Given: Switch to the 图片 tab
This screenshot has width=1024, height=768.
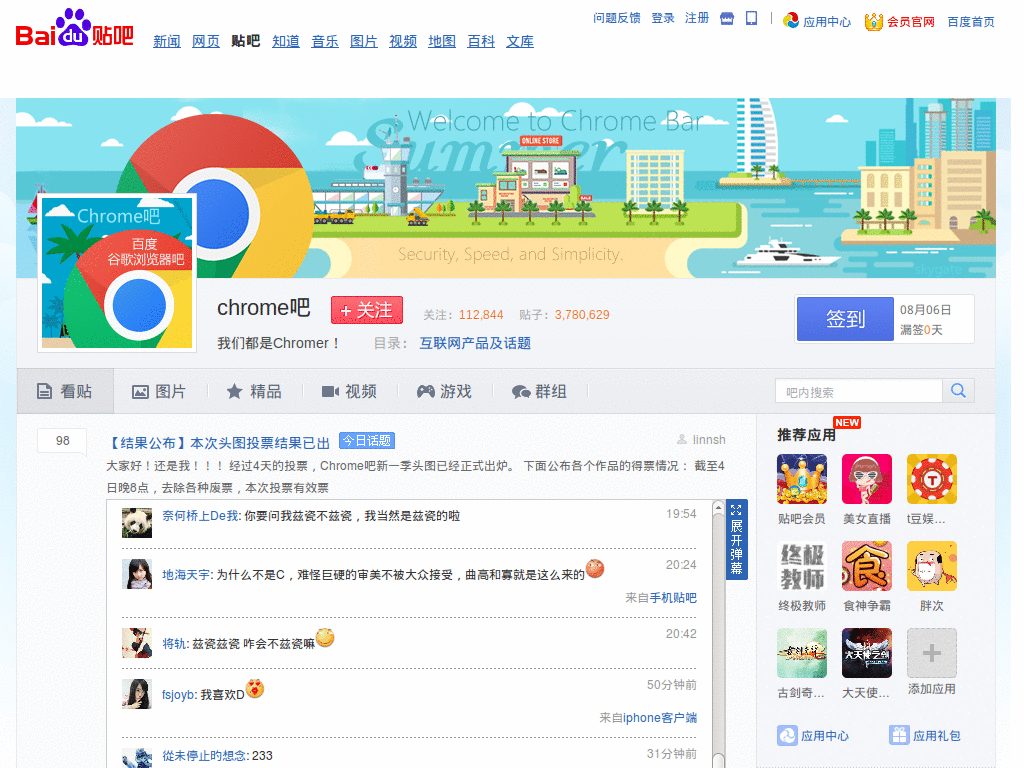Looking at the screenshot, I should pos(159,391).
